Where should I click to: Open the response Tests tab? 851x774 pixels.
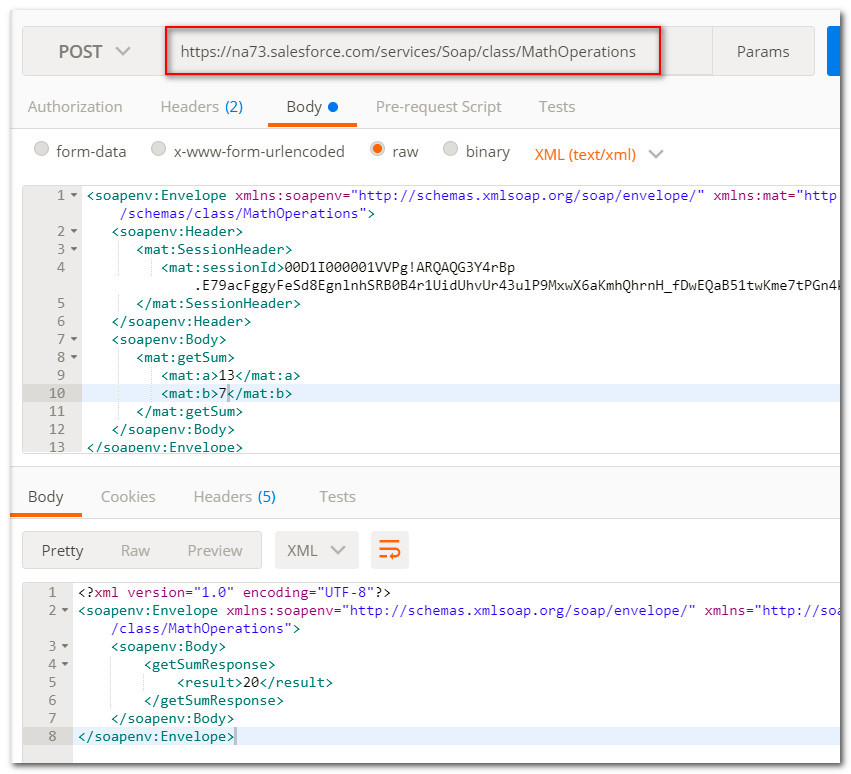pos(337,497)
